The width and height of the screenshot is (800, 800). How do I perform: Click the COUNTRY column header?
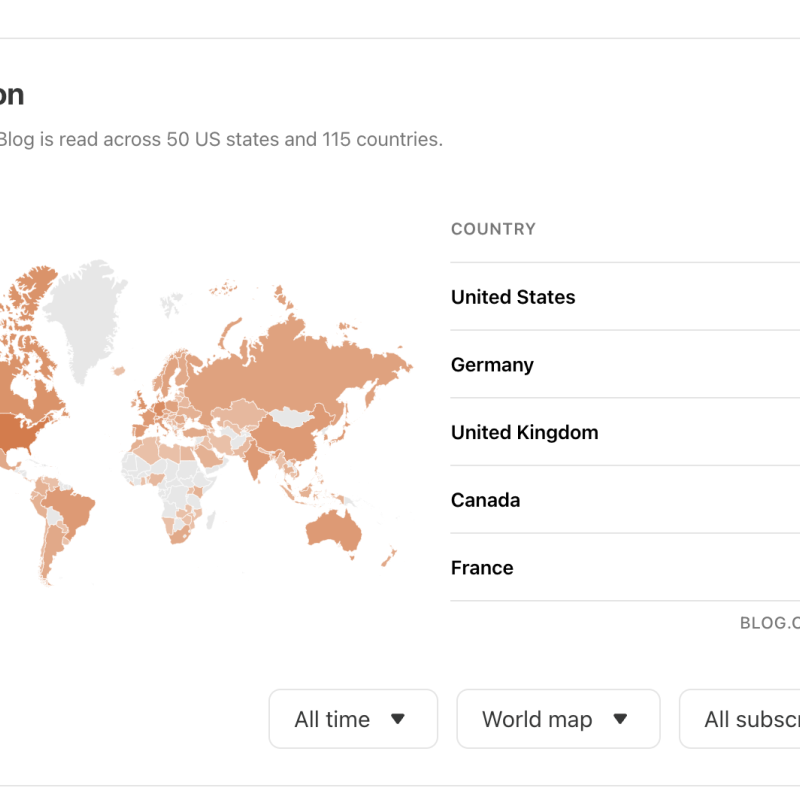click(493, 229)
